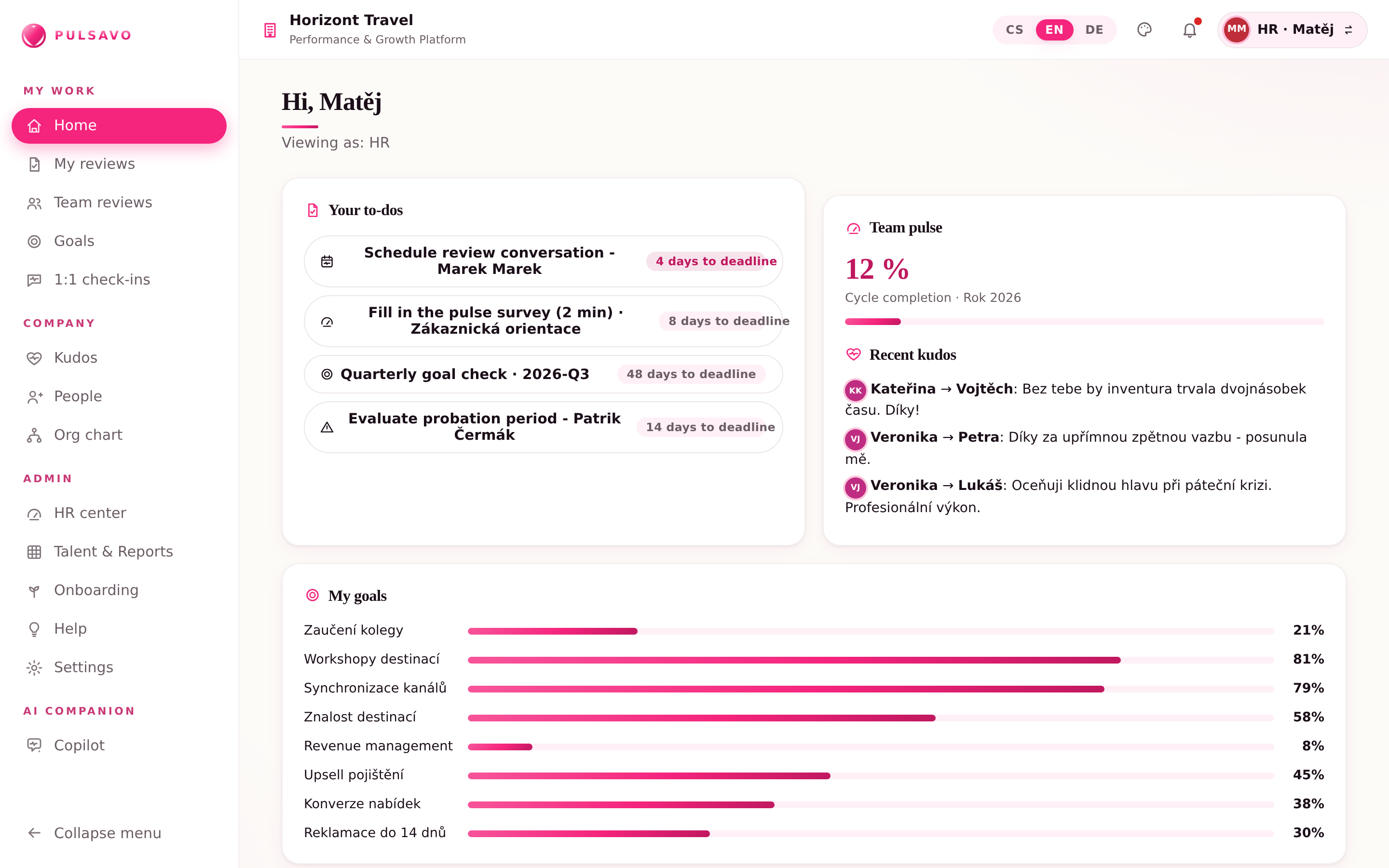
Task: Click the Synchronizace kanálů goal name
Action: tap(375, 688)
